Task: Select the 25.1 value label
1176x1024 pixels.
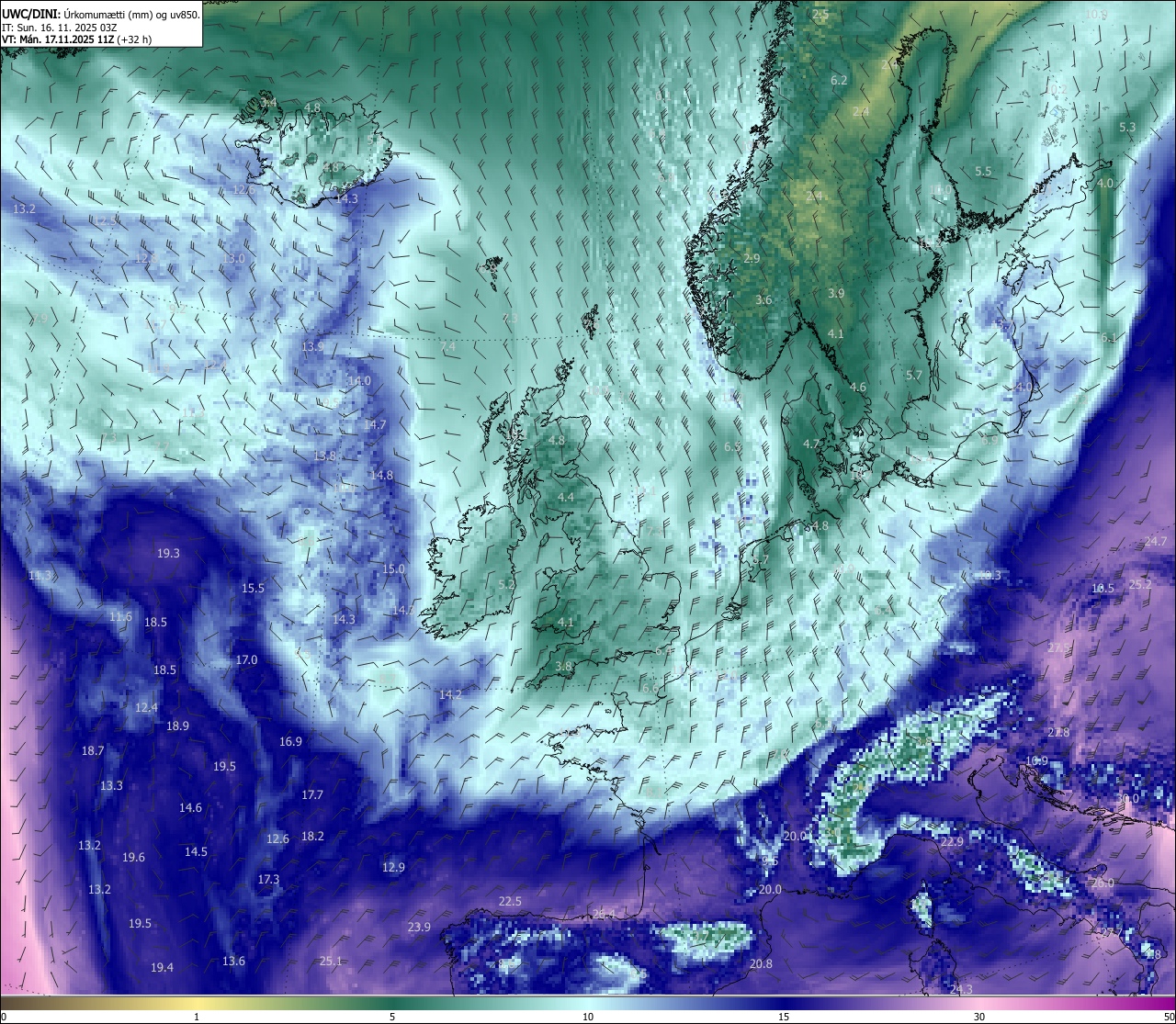Action: [x=331, y=961]
